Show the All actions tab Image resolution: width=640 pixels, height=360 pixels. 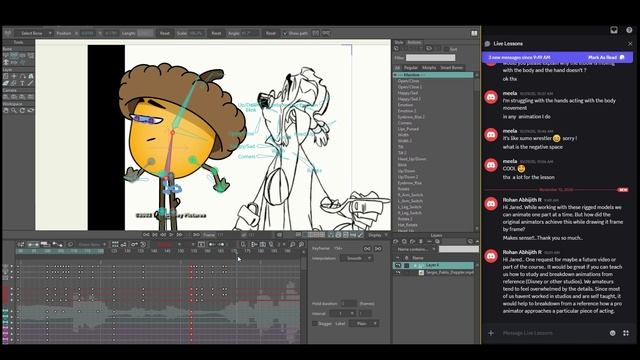[x=398, y=67]
